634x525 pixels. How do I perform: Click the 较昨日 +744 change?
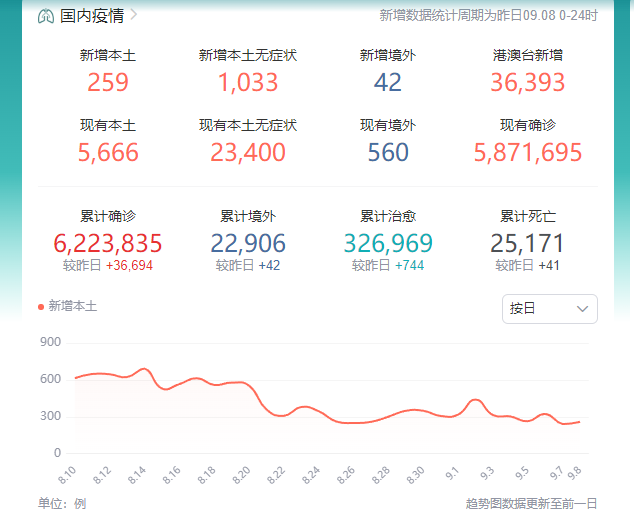388,265
